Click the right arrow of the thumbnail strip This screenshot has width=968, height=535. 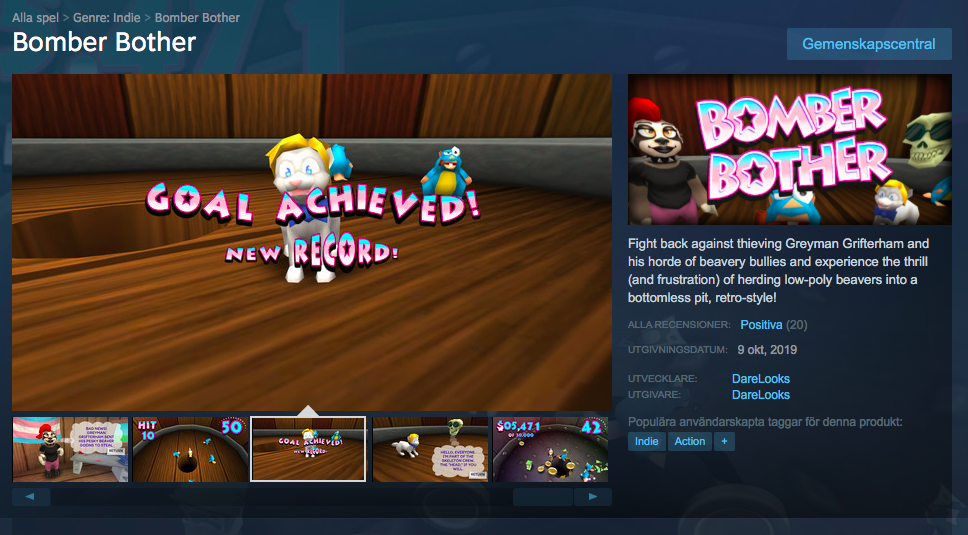pos(593,497)
